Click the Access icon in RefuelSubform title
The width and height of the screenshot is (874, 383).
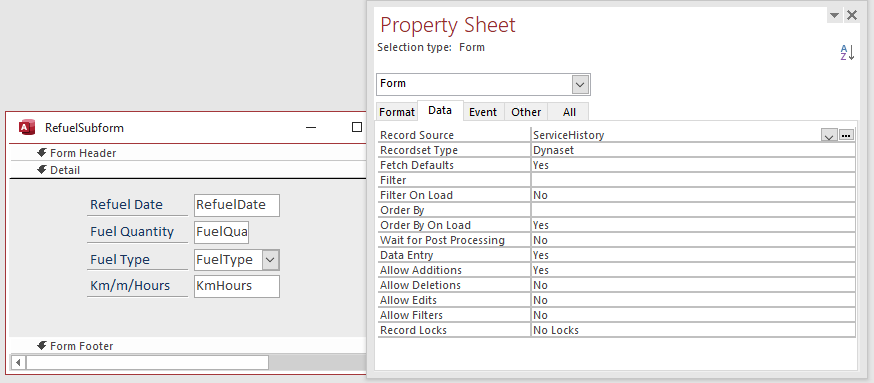27,128
